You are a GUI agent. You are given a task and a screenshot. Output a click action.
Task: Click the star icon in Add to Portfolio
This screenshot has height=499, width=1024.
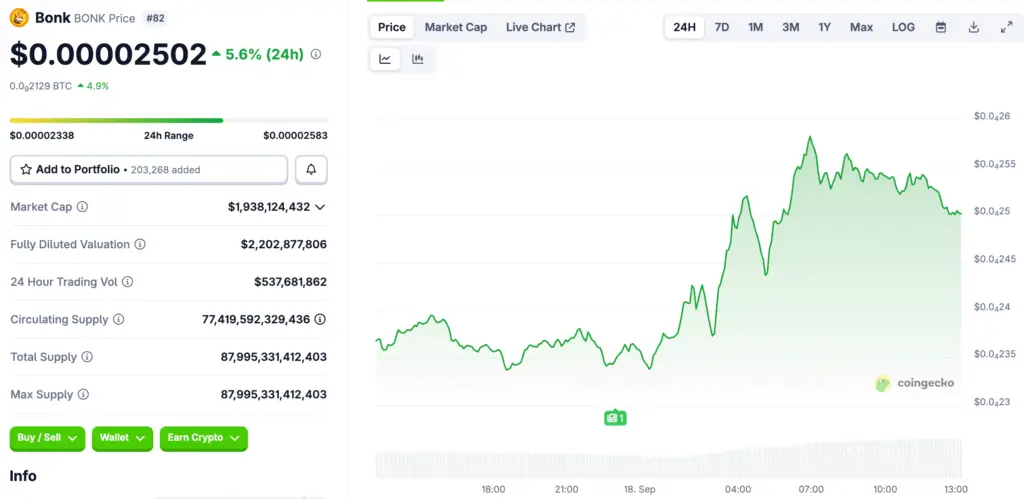click(26, 170)
